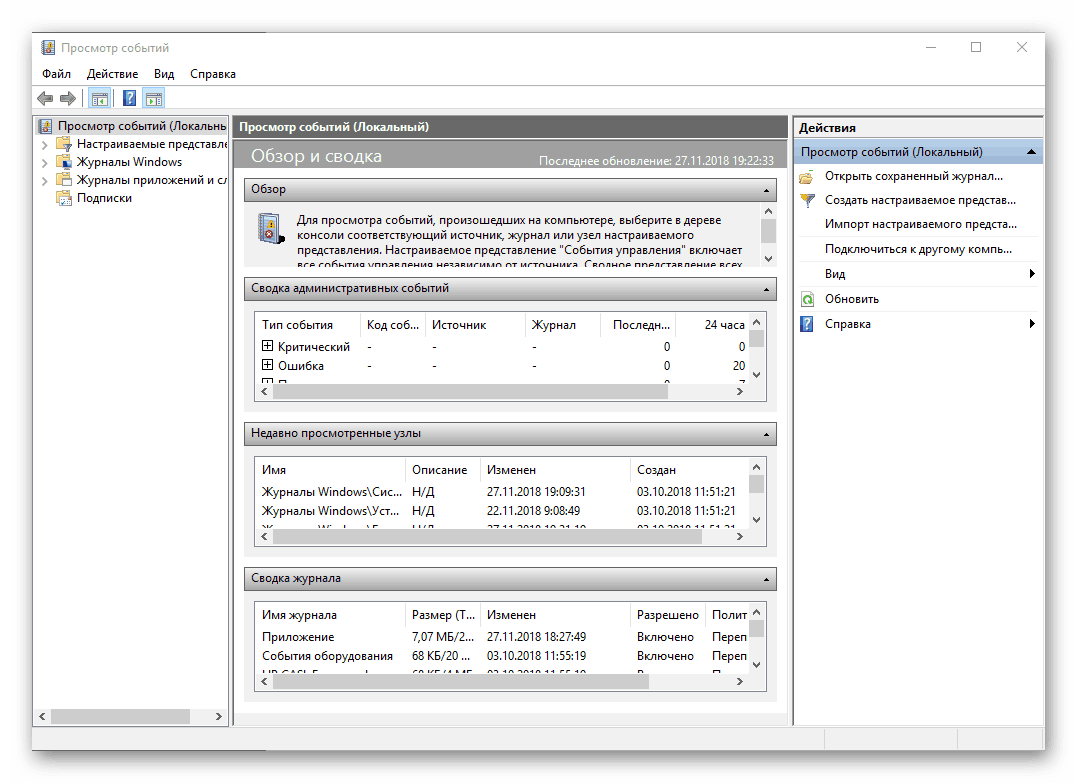1077x783 pixels.
Task: Click the green Обновить refresh icon
Action: coord(807,299)
